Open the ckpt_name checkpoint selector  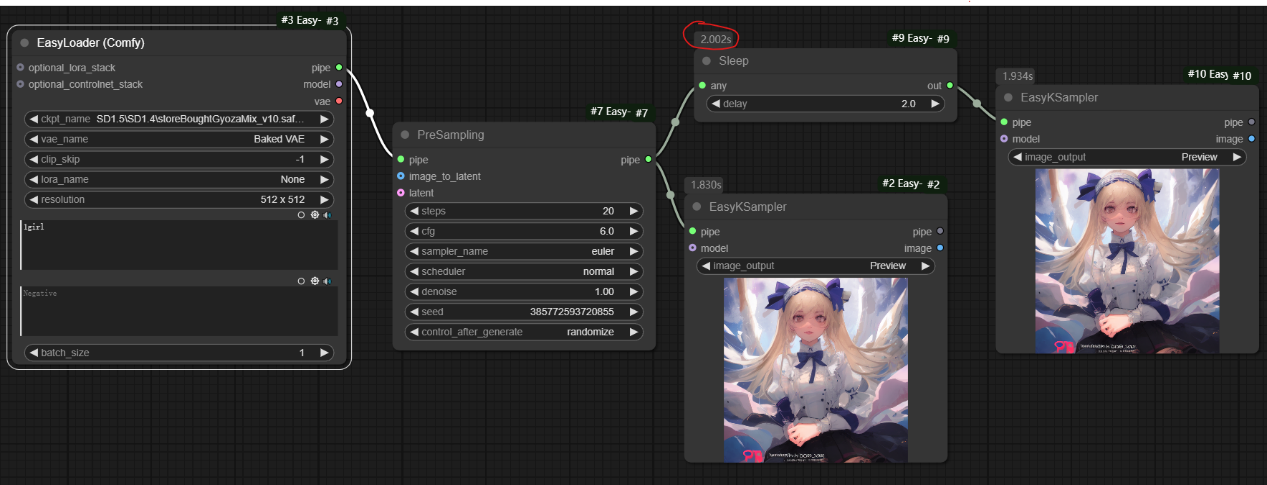[x=179, y=119]
